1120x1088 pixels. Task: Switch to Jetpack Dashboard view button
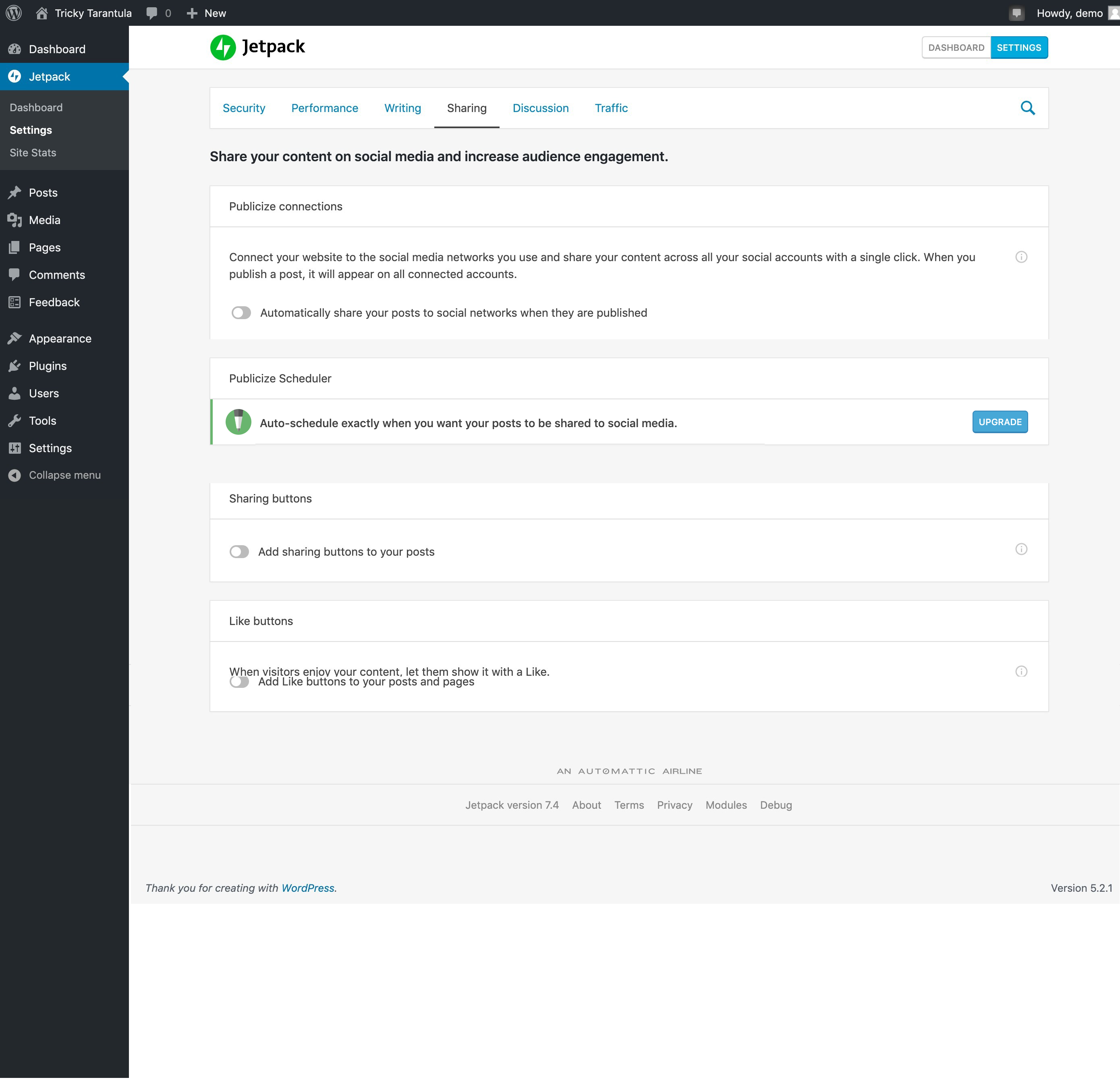click(x=956, y=48)
